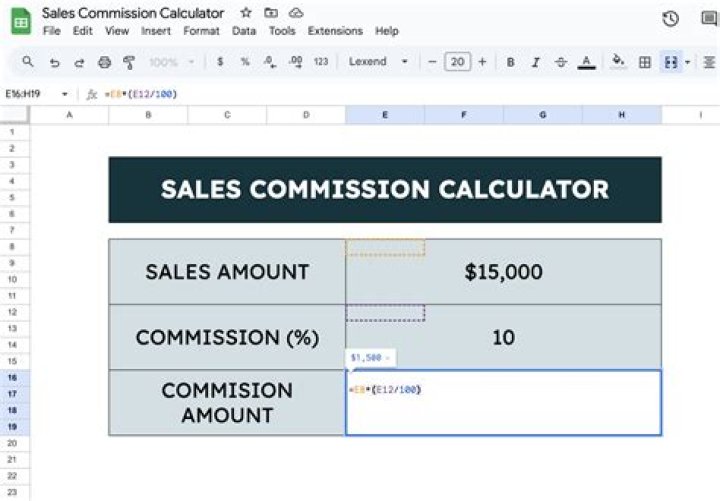Select the SALES AMOUNT label cell
Screen dimensions: 720x501
[227, 271]
